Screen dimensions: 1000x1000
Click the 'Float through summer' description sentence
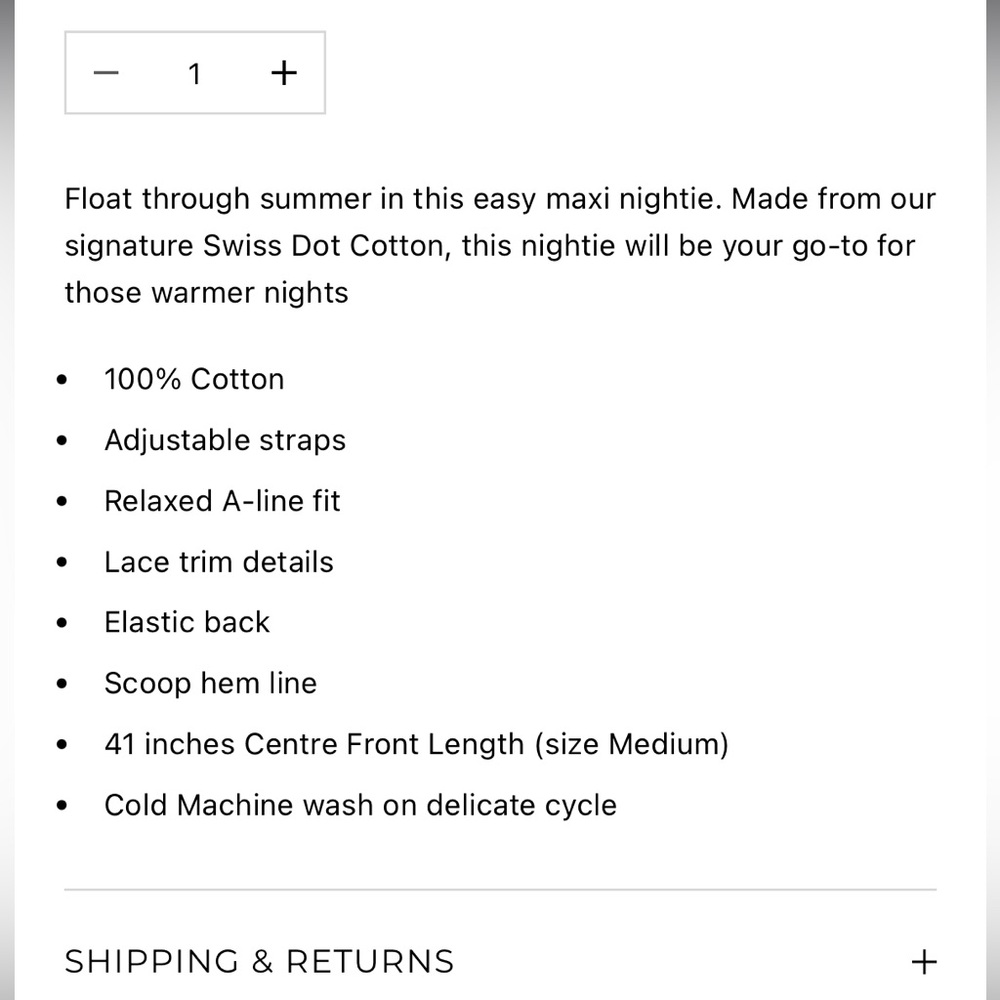click(393, 199)
